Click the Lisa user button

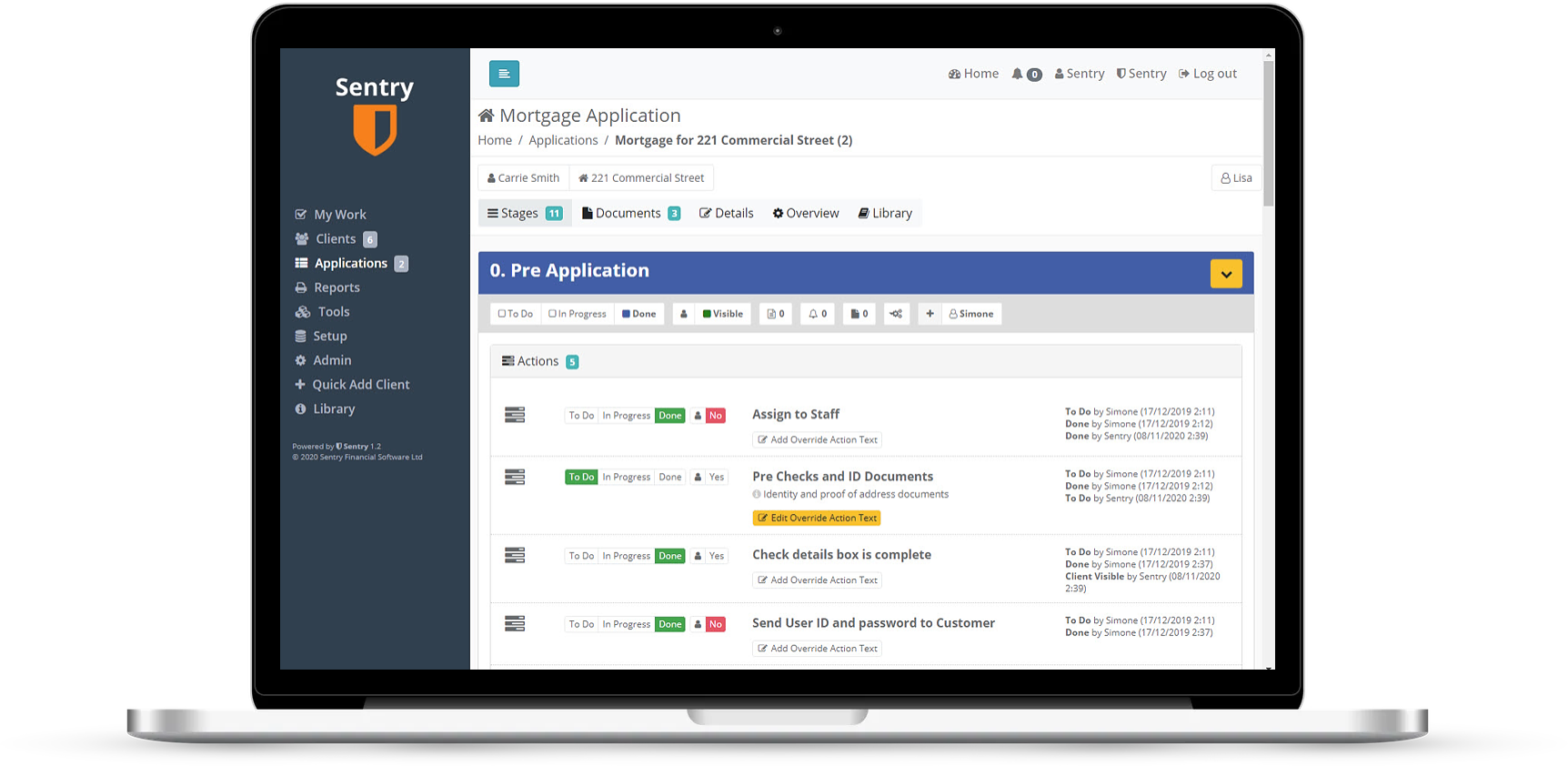[x=1236, y=178]
